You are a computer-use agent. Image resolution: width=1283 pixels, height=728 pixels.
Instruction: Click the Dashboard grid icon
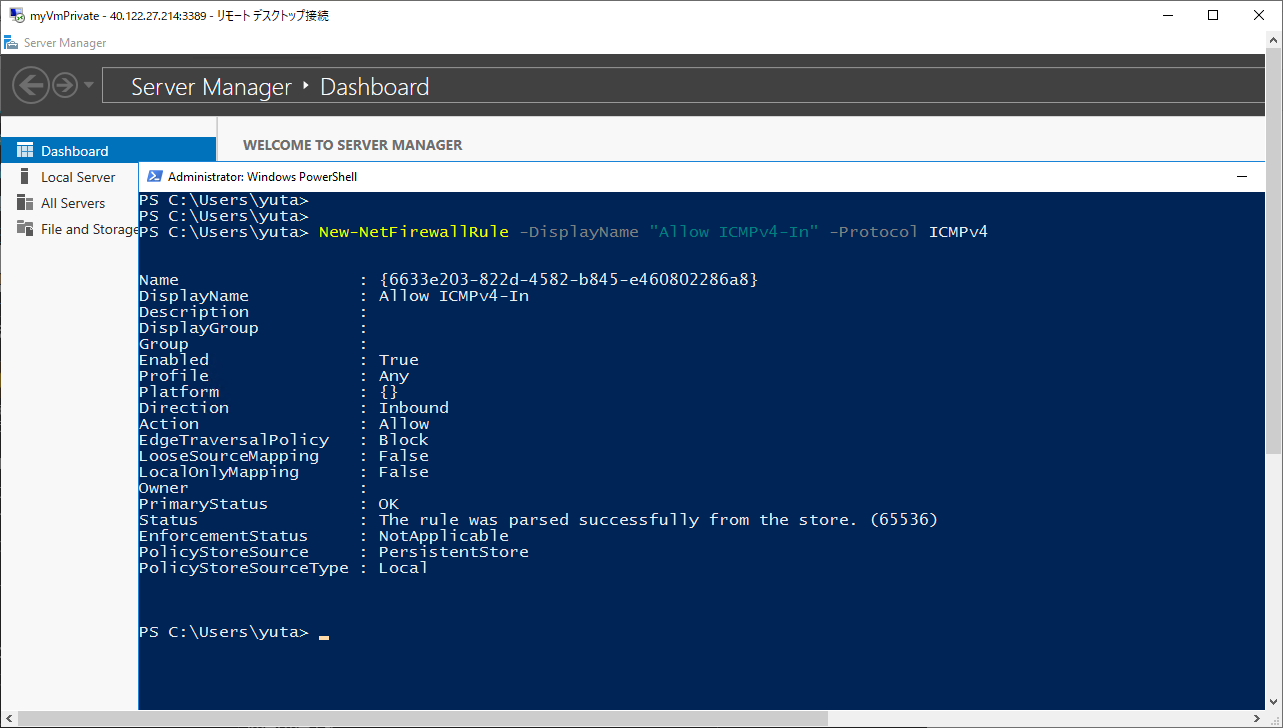(25, 151)
